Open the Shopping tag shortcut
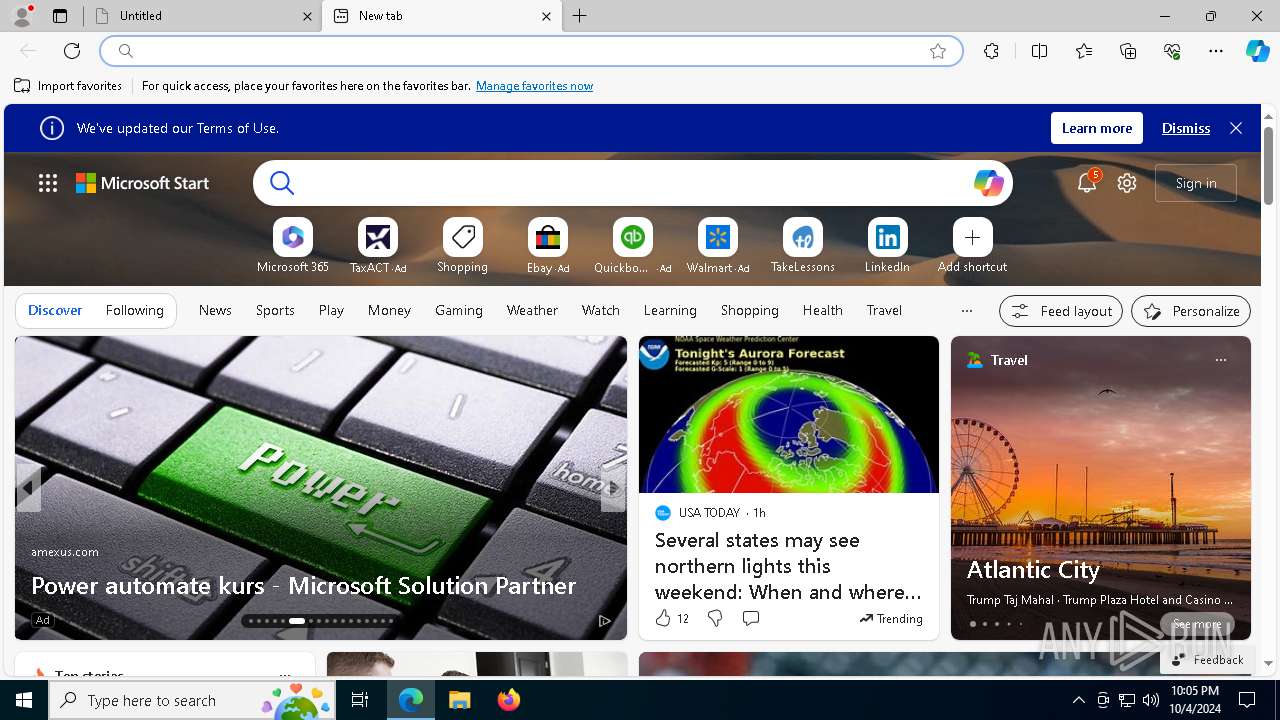This screenshot has height=720, width=1280. click(x=463, y=246)
